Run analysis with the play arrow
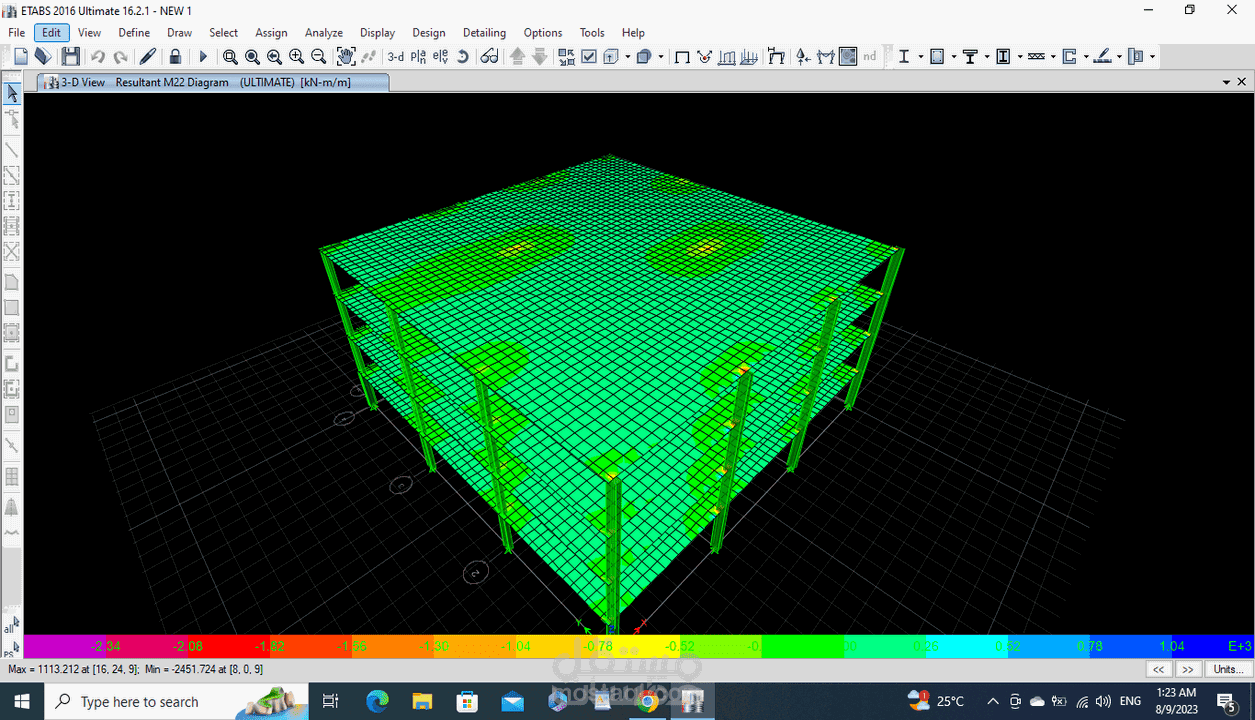1255x720 pixels. tap(203, 57)
